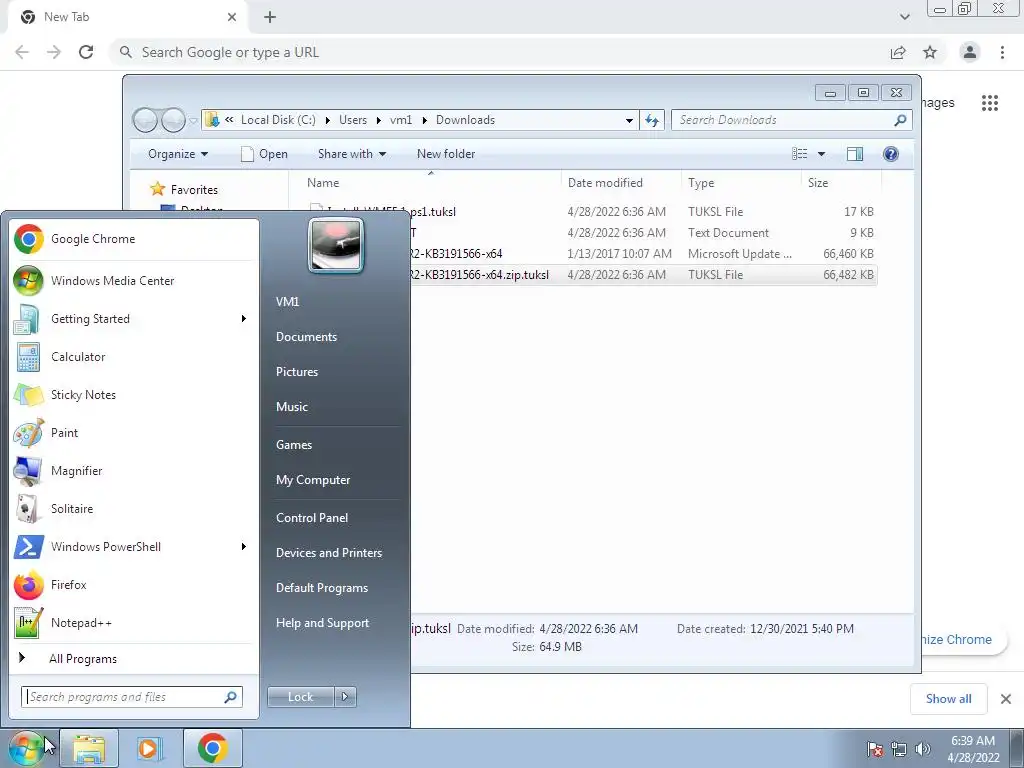Select the Microsoft Update KB3191566-x64 file

tap(643, 254)
